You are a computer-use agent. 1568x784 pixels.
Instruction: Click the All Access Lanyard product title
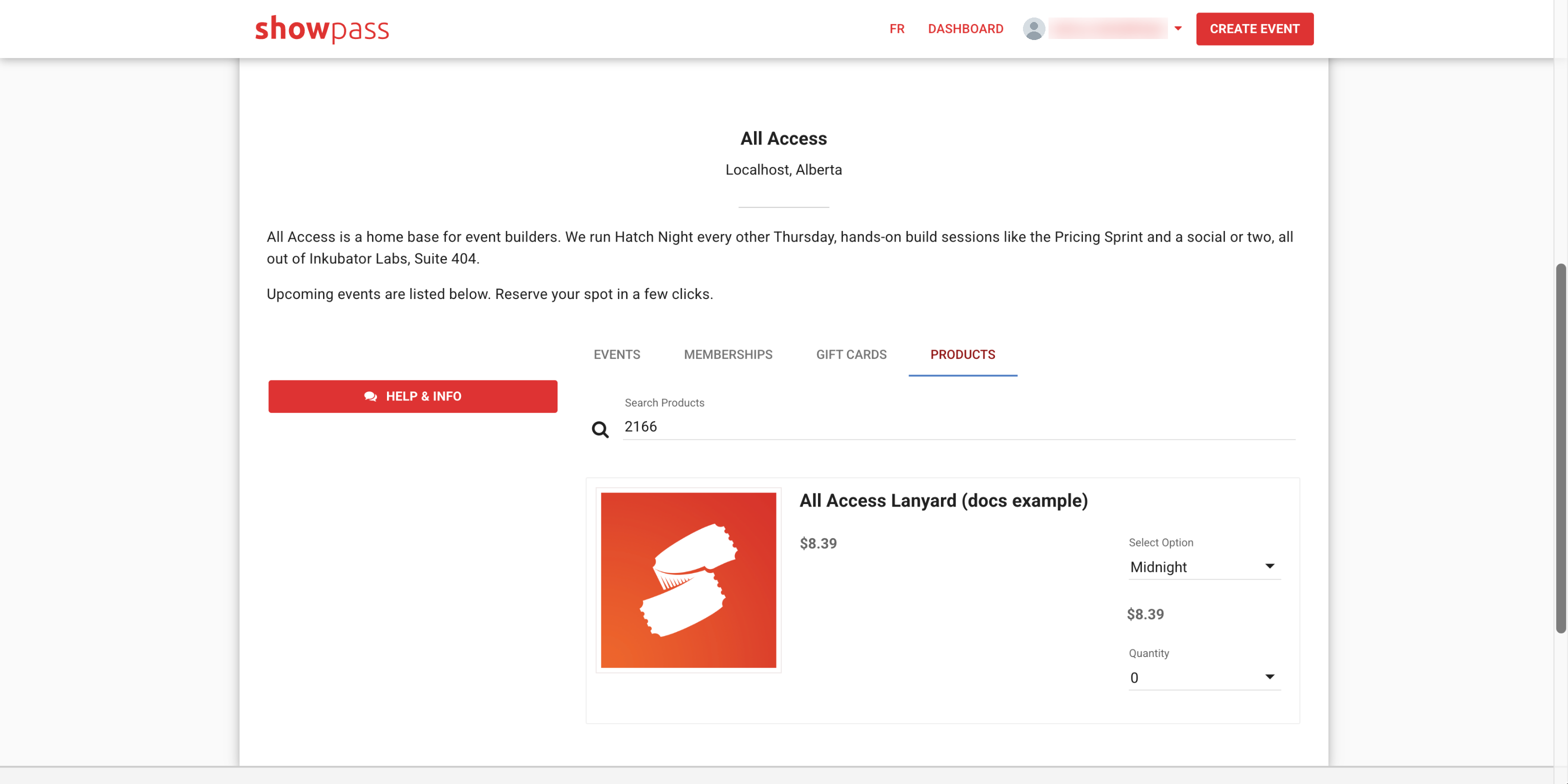pos(943,500)
